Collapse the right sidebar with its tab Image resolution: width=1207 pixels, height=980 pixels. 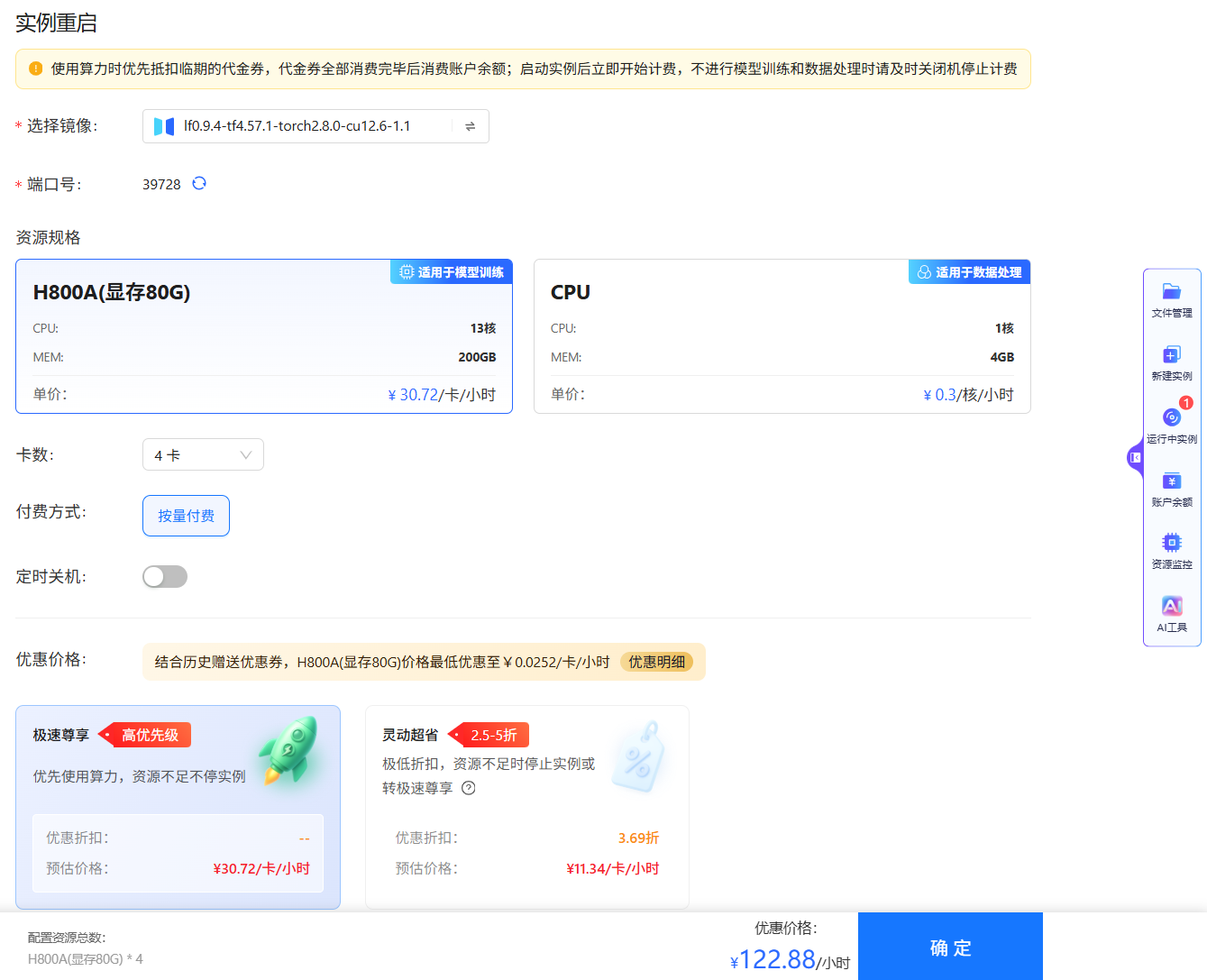click(1134, 458)
